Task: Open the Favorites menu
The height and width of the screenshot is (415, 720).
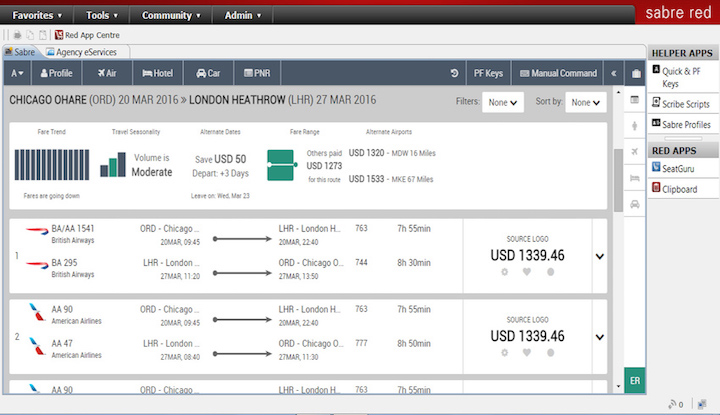Action: [37, 15]
